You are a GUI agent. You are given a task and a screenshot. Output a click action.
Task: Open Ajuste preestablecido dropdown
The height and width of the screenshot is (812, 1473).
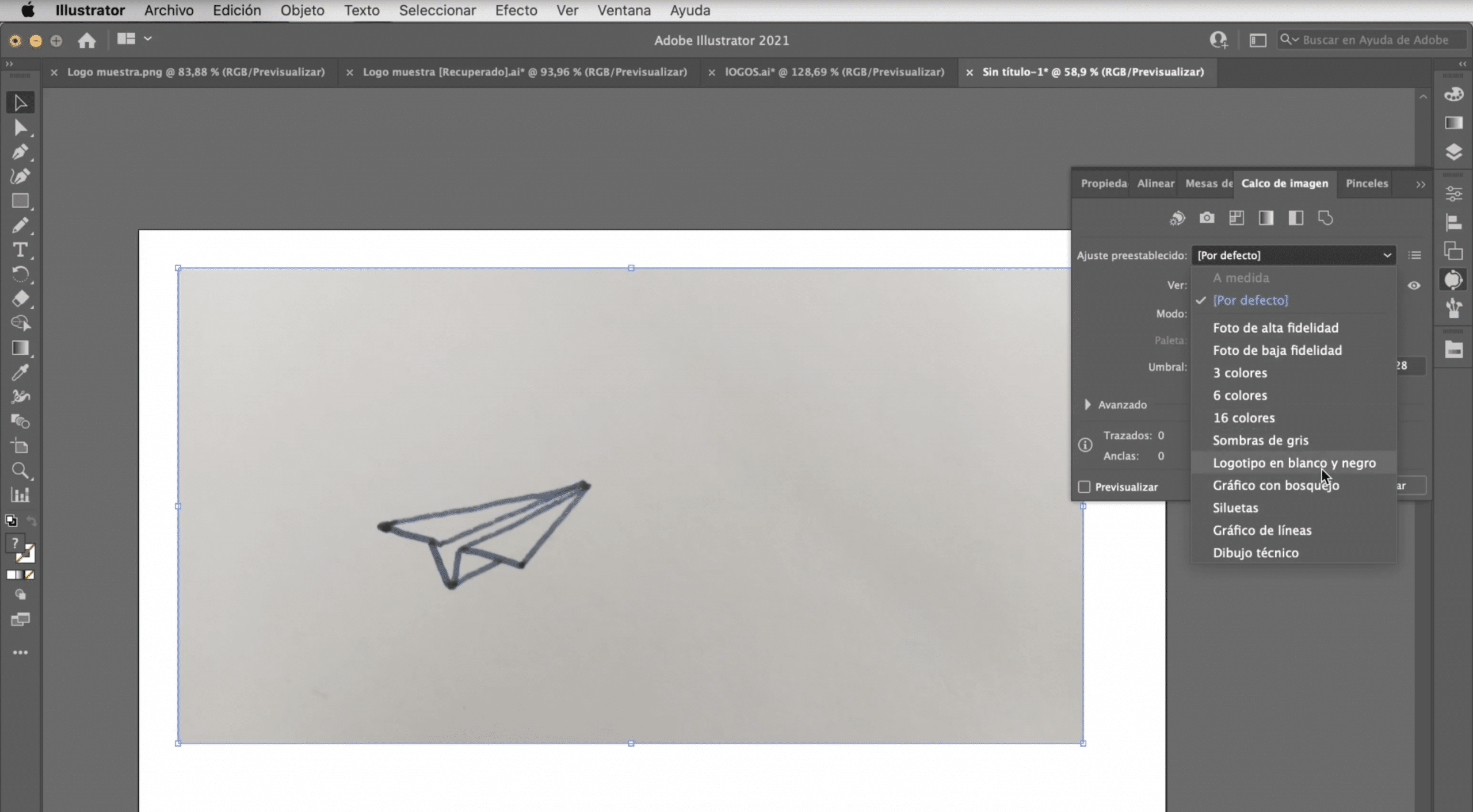coord(1293,255)
